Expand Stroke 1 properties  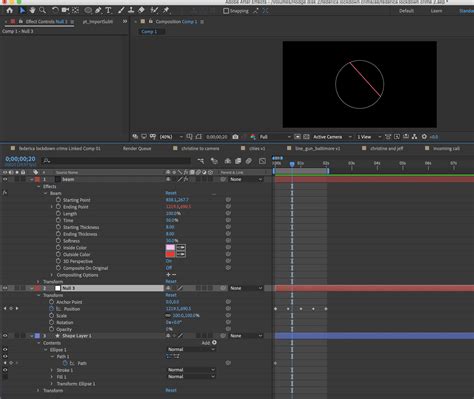click(x=52, y=370)
